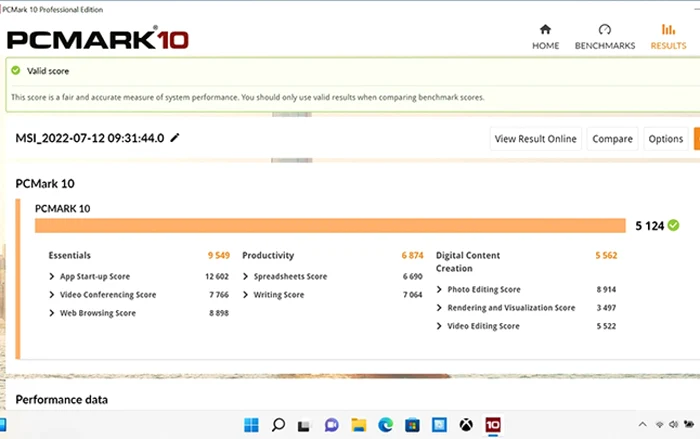Open the Results tab
Viewport: 700px width, 439px height.
[x=668, y=37]
